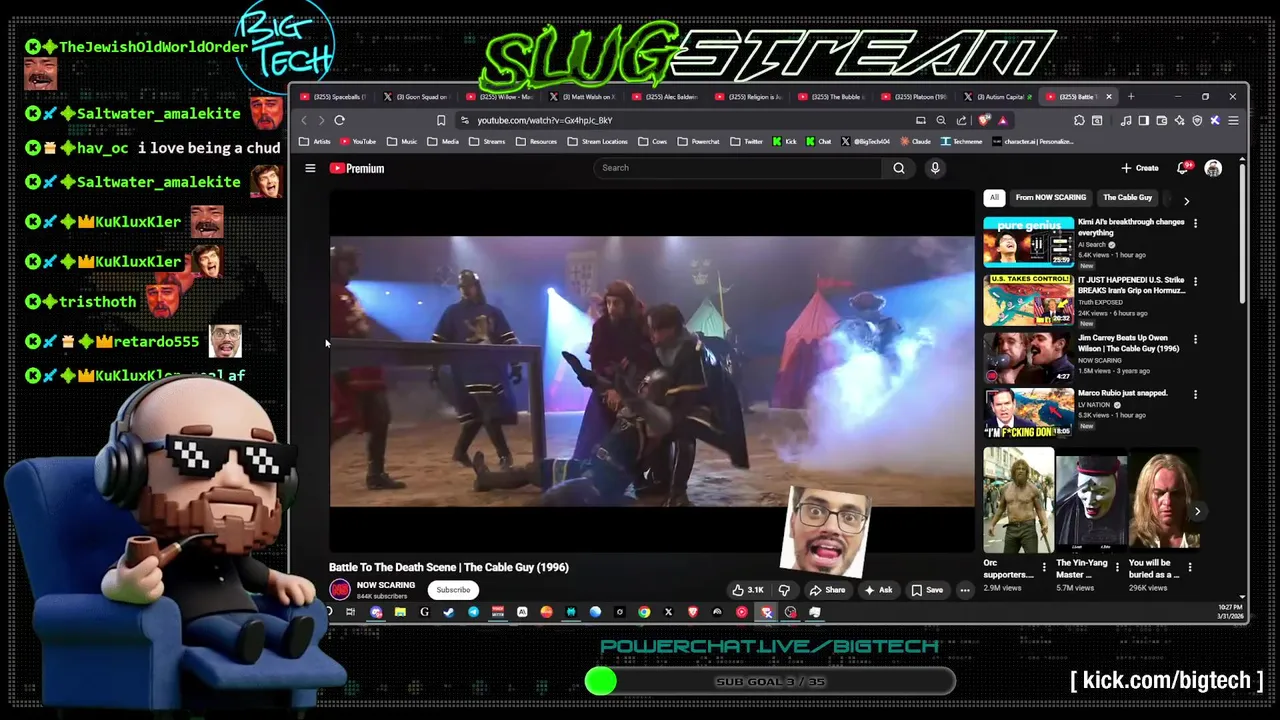Click the YouTube Premium logo
1280x720 pixels.
pyautogui.click(x=357, y=168)
